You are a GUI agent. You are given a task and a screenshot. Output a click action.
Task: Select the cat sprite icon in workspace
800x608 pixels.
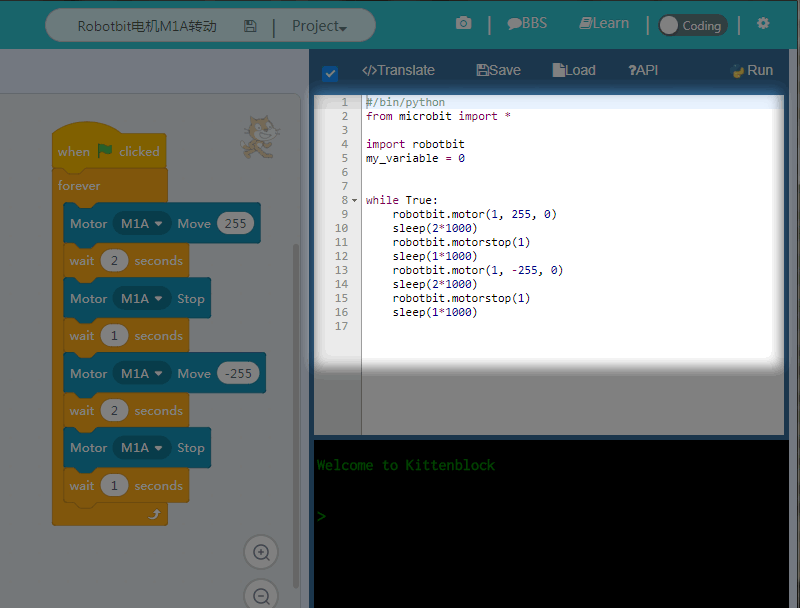click(258, 136)
